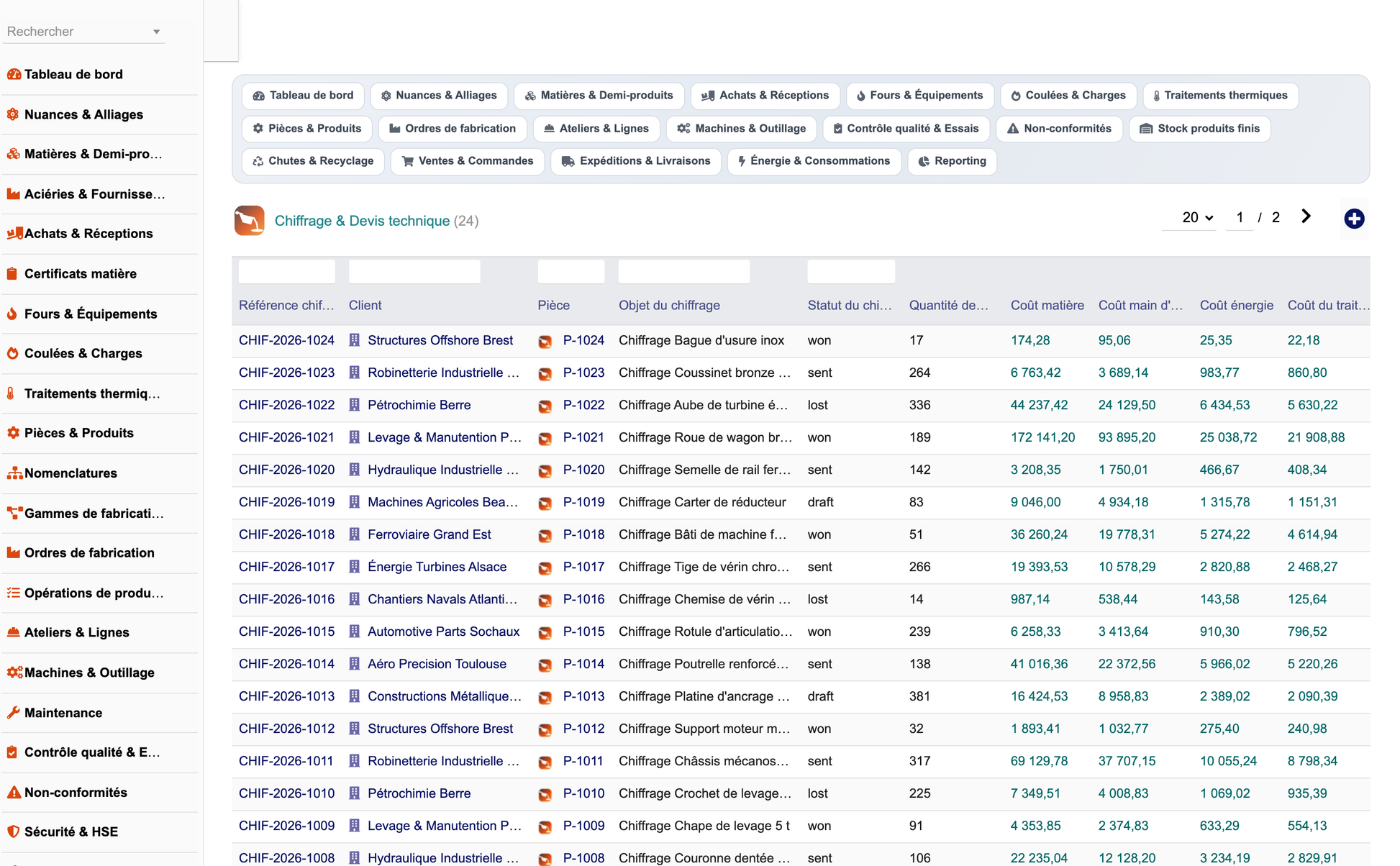Open the Énergie & Consommations tab
1400x866 pixels.
(814, 161)
